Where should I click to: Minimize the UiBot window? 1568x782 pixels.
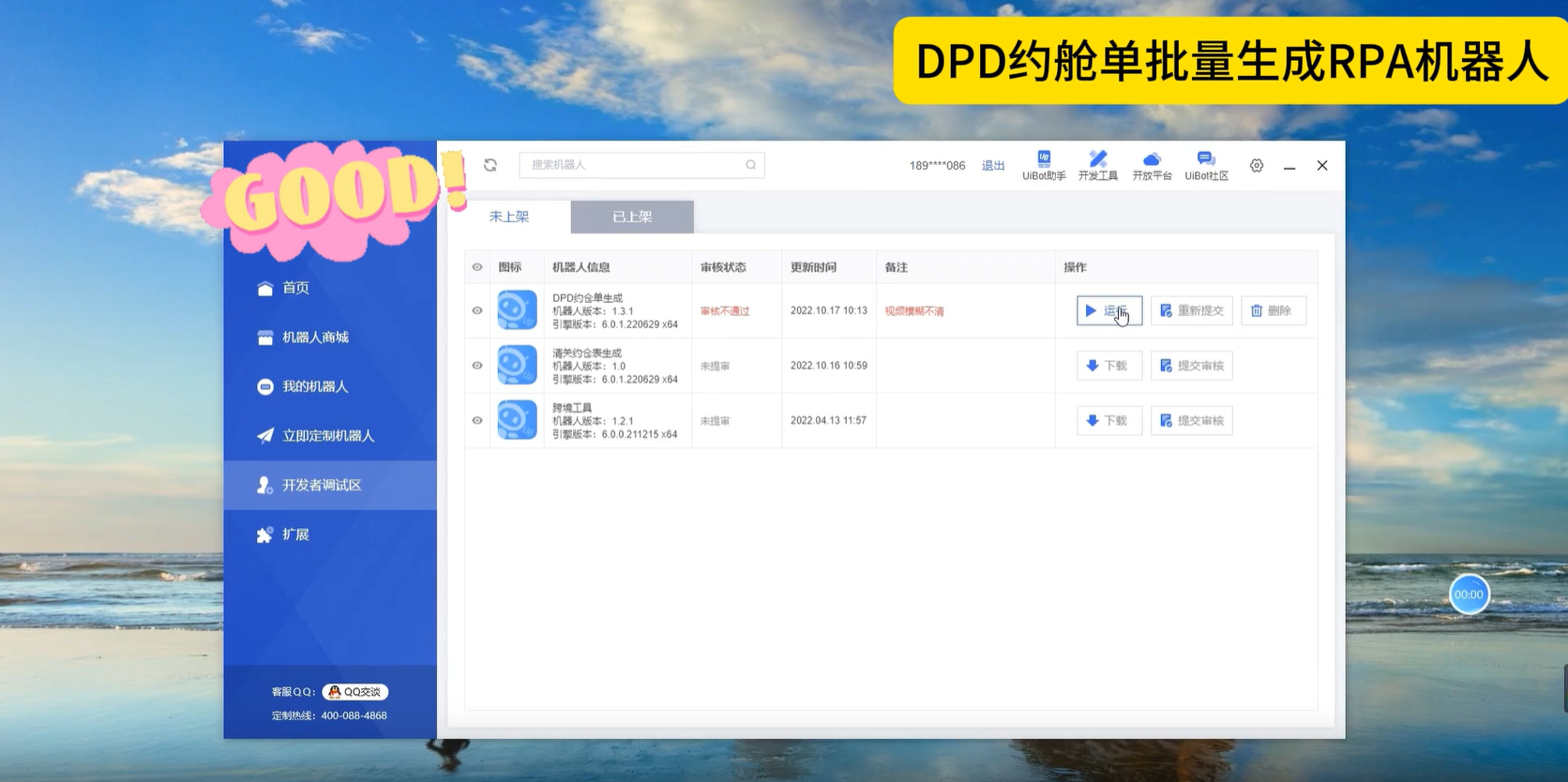(1289, 166)
